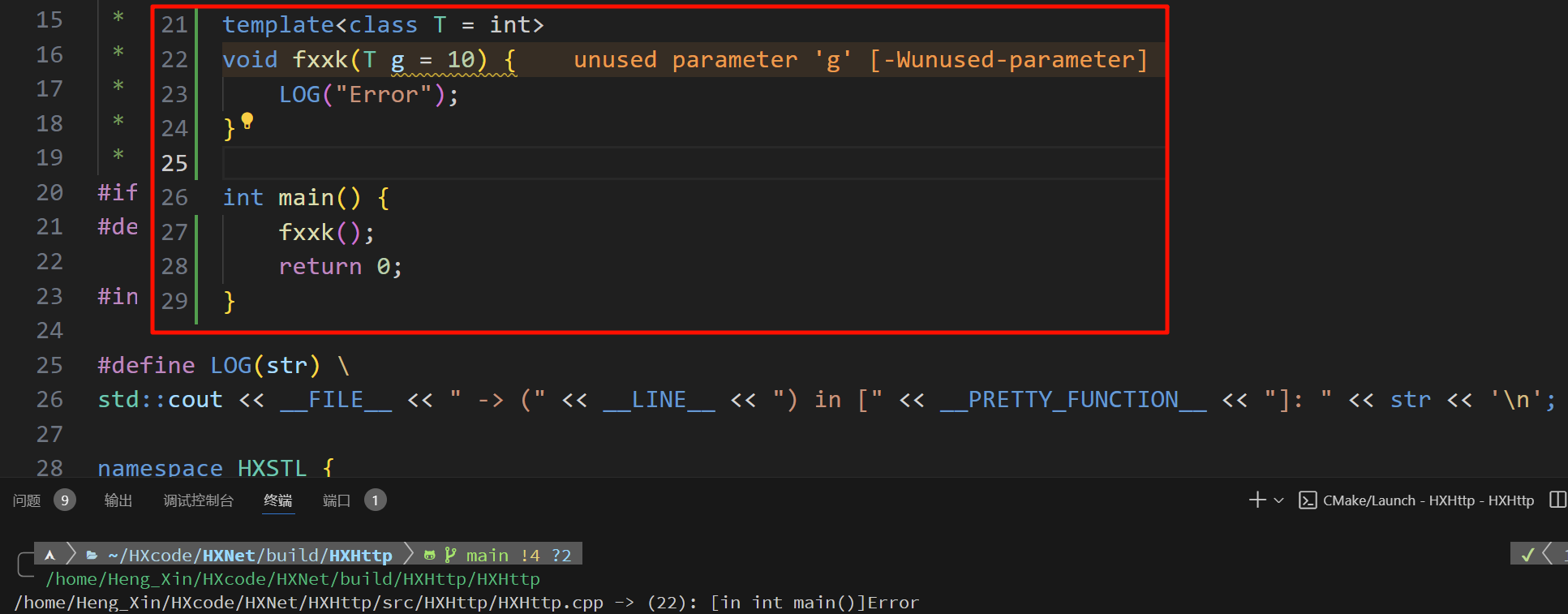Click the unused parameter warning message
Screen dimensions: 1568x614
[x=860, y=60]
